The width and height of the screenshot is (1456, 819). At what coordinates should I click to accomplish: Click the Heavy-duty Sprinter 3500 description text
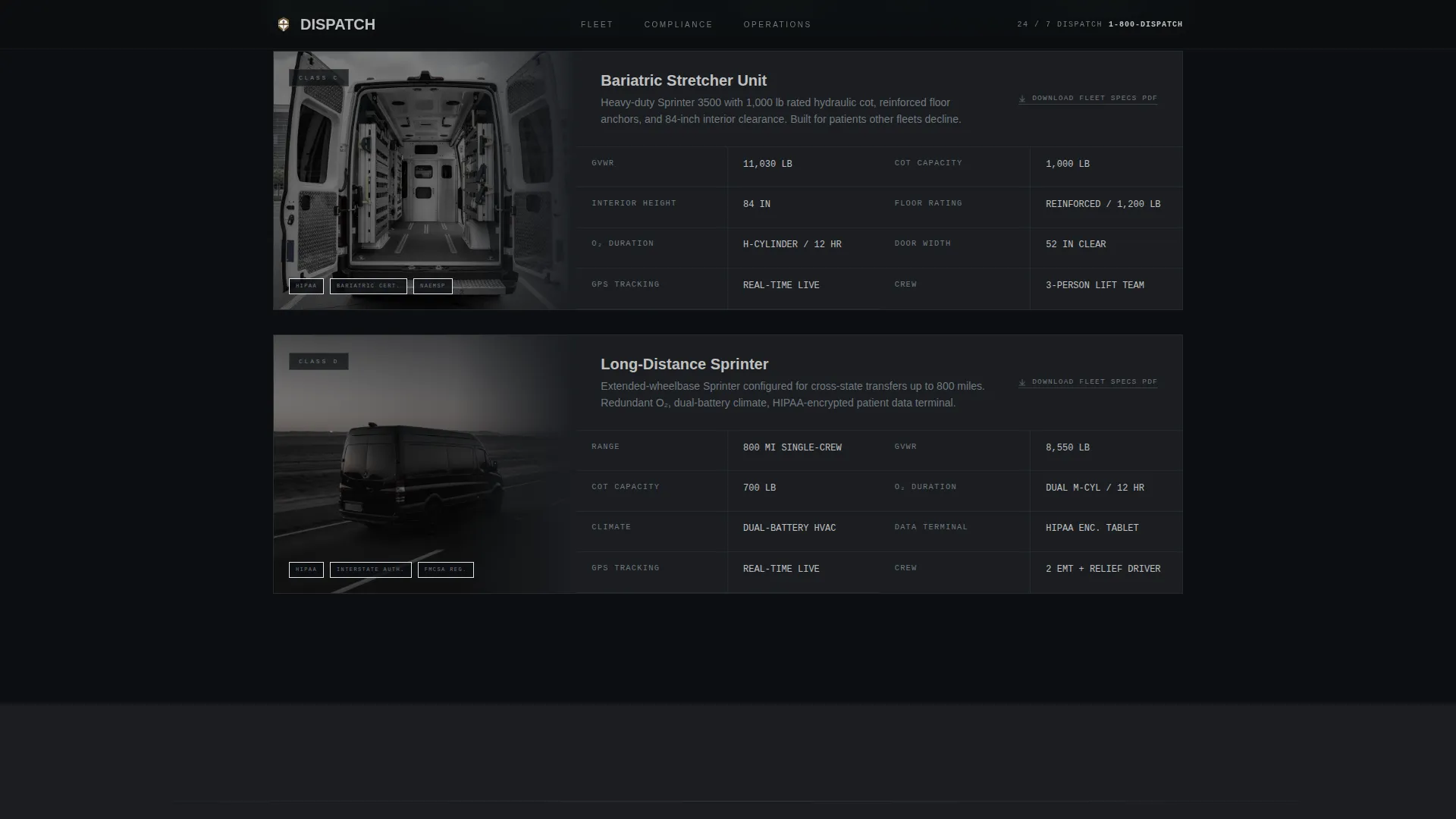(781, 111)
